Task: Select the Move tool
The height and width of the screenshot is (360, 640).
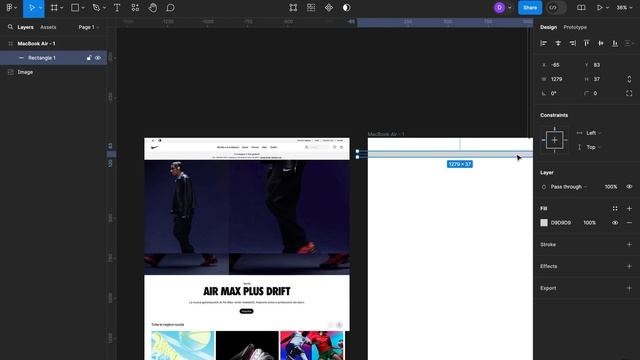Action: (31, 8)
